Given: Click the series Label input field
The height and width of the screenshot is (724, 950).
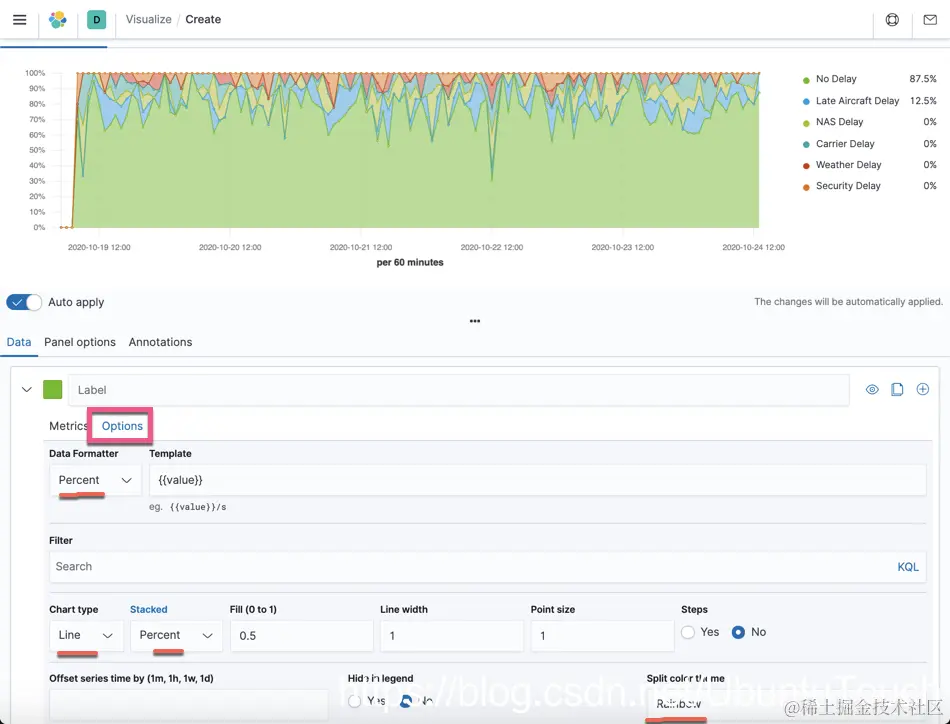Looking at the screenshot, I should [x=459, y=390].
